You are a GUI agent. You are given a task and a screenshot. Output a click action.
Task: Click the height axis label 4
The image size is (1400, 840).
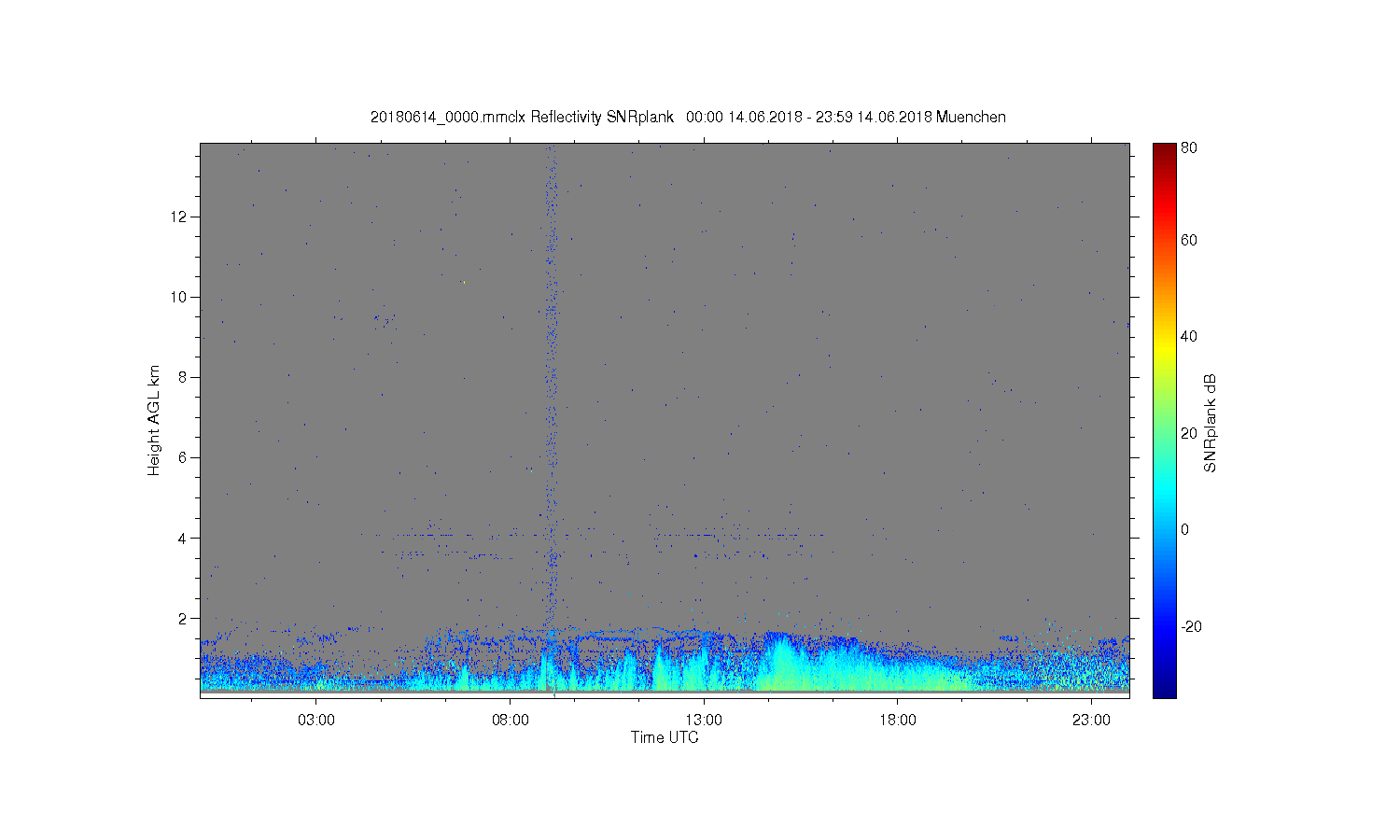(x=184, y=538)
